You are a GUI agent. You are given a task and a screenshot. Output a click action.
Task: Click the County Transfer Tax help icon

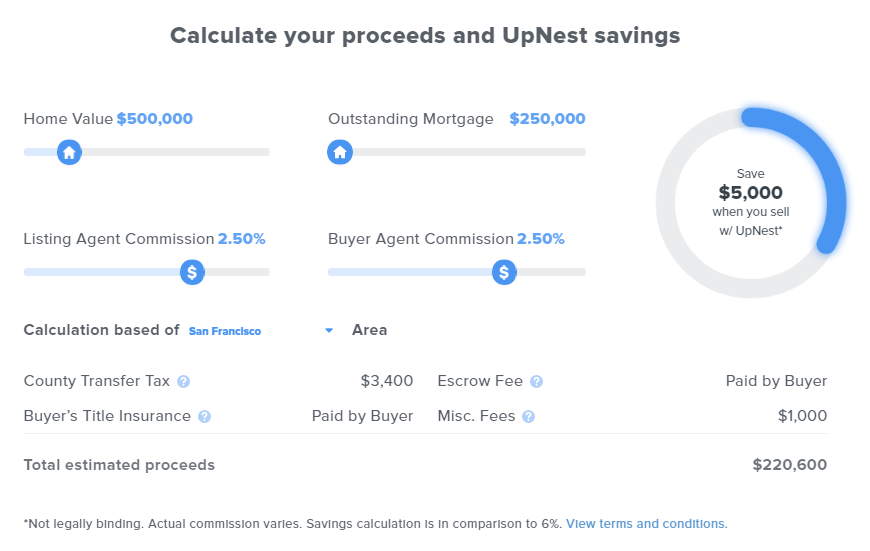pyautogui.click(x=184, y=381)
